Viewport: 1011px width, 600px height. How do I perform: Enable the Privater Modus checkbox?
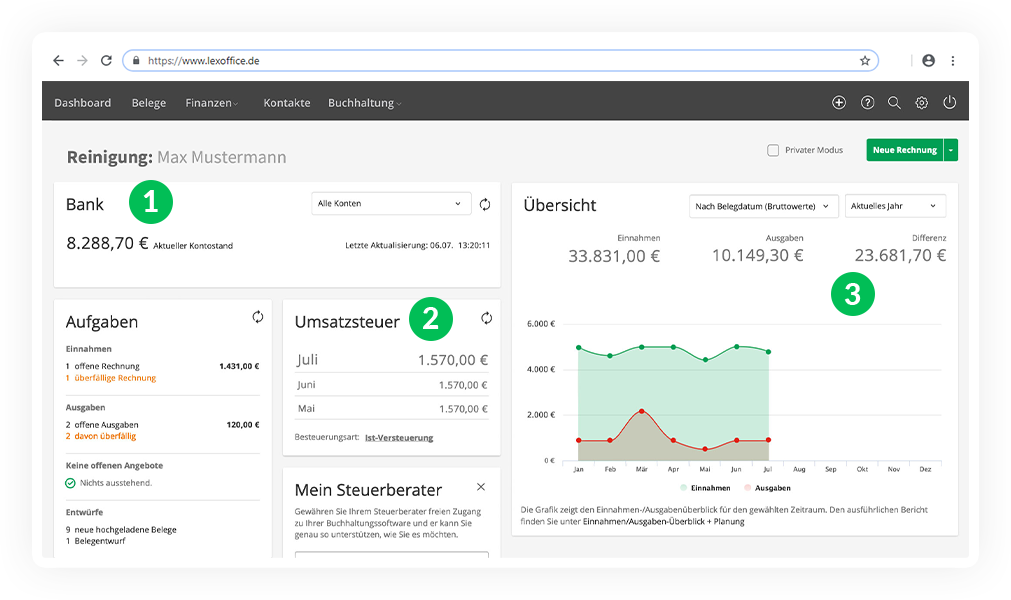tap(773, 150)
